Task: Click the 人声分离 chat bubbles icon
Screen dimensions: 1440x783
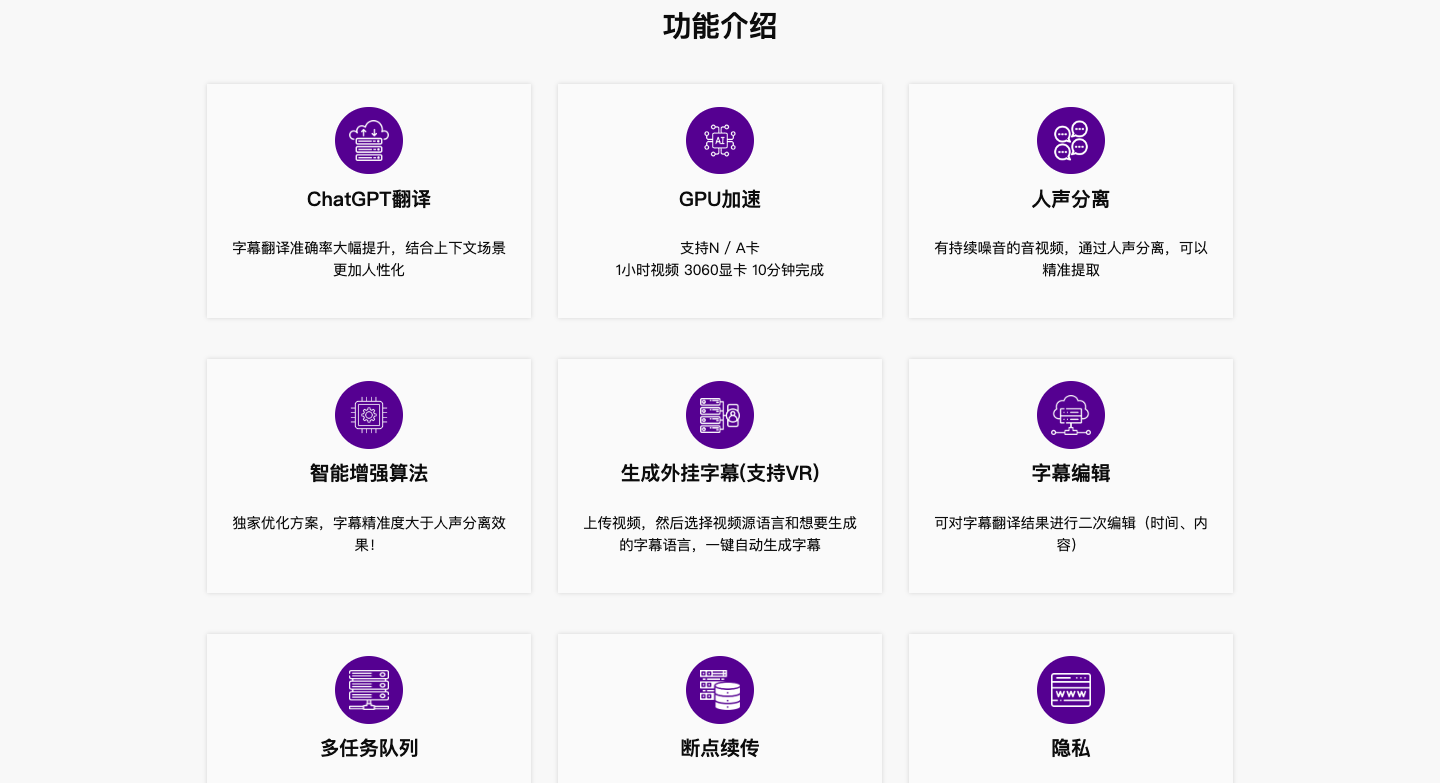Action: (x=1071, y=141)
